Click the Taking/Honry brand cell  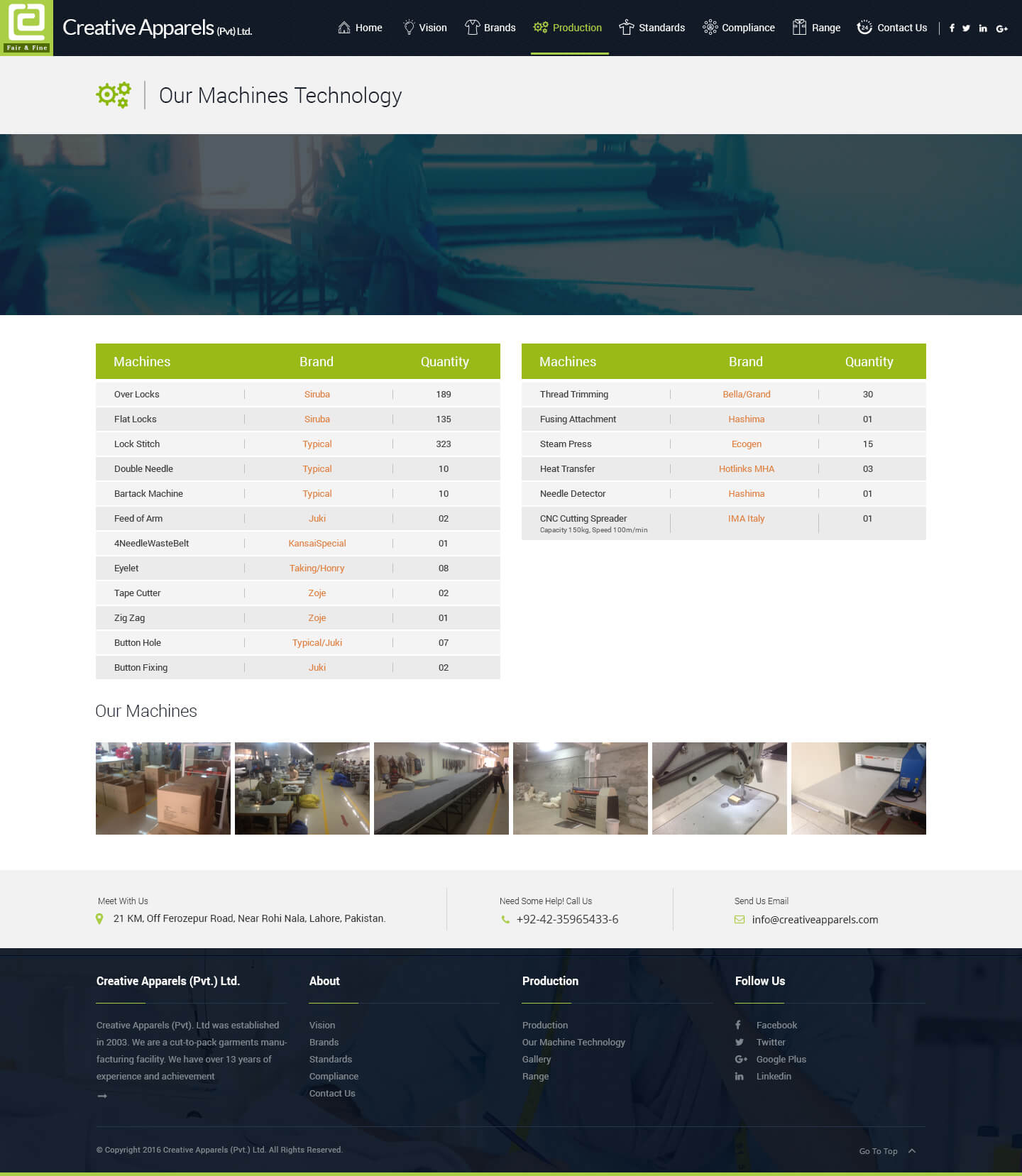click(317, 568)
